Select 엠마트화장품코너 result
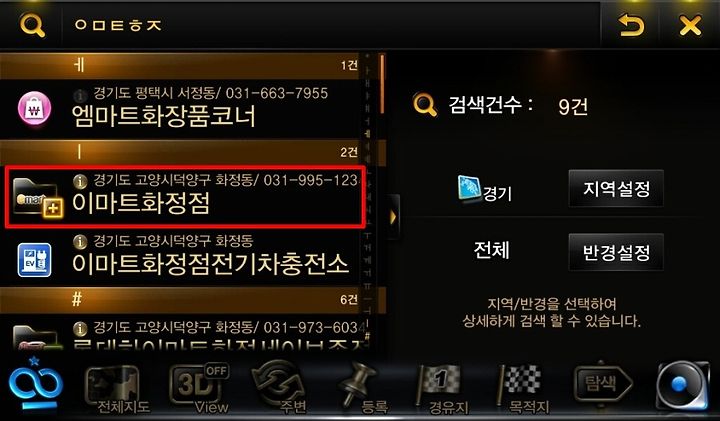This screenshot has height=421, width=720. (184, 109)
